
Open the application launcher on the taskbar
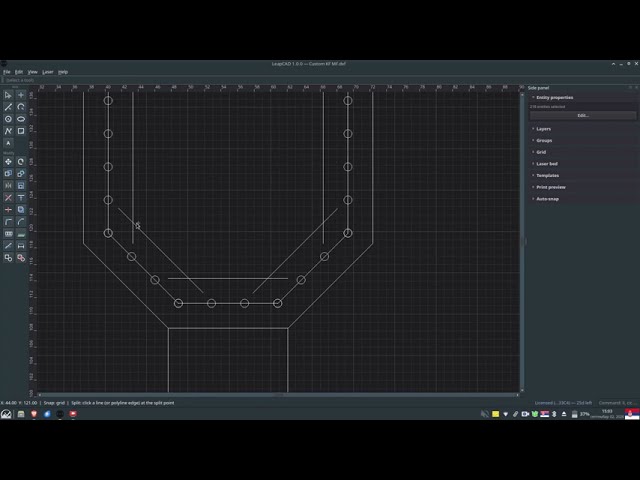(6, 414)
